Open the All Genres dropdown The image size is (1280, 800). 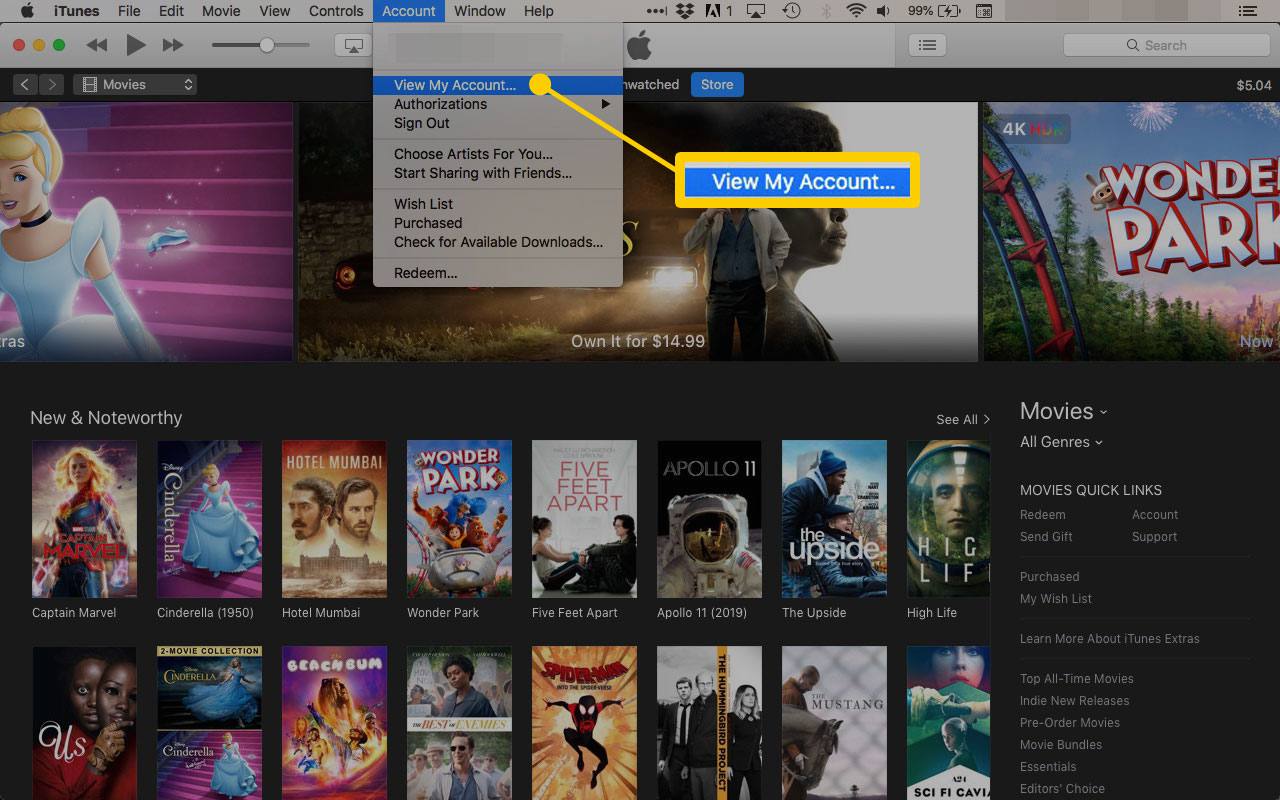[1061, 442]
